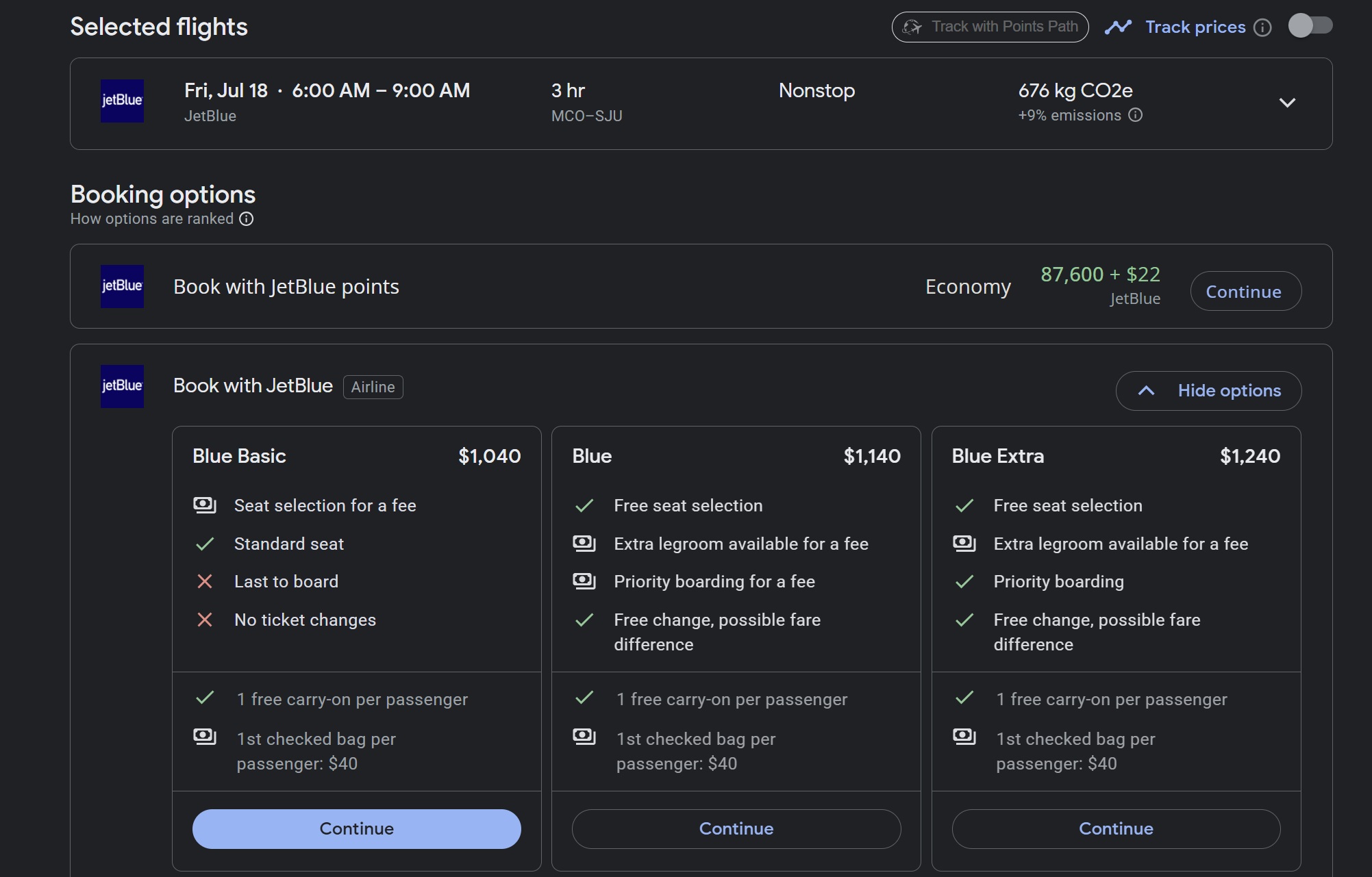
Task: Click the 676 kg CO2e emissions value
Action: tap(1075, 90)
